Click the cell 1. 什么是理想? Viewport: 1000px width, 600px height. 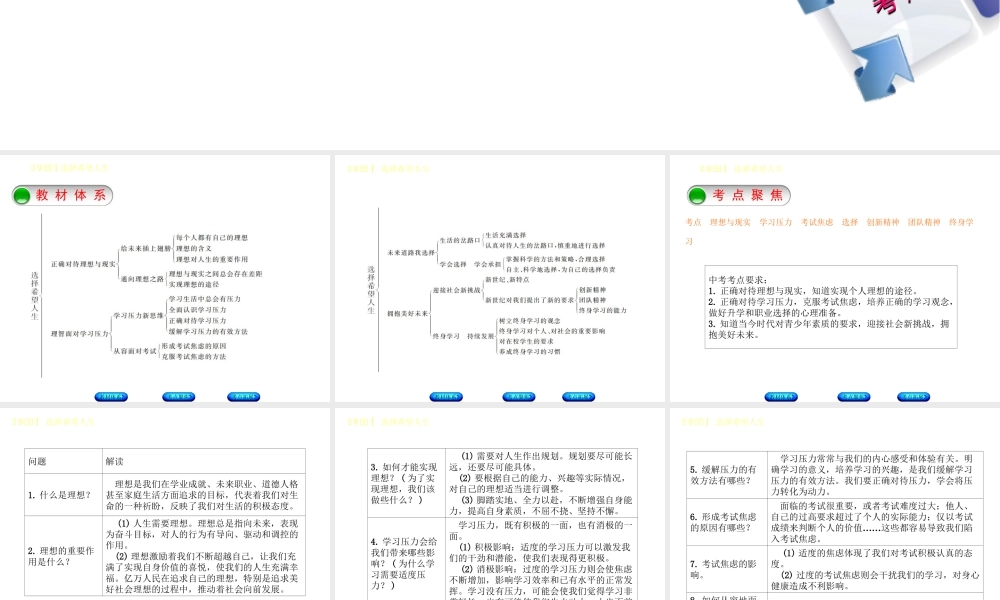[x=64, y=494]
